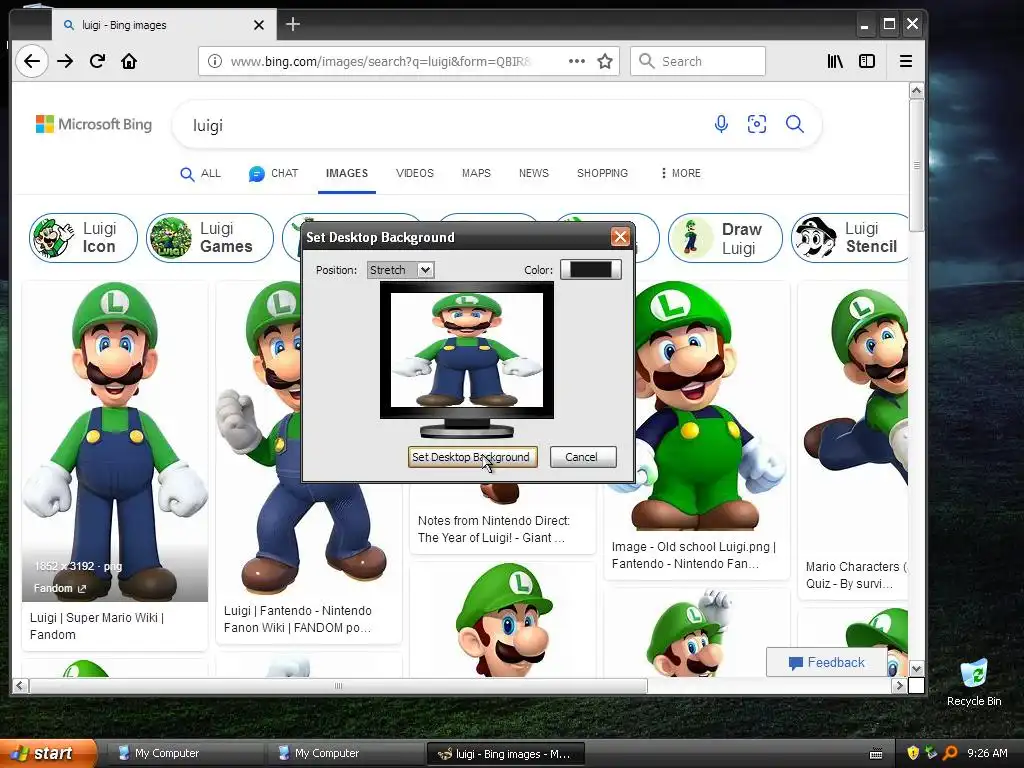The image size is (1024, 768).
Task: Pick the background Color swatch
Action: point(590,270)
